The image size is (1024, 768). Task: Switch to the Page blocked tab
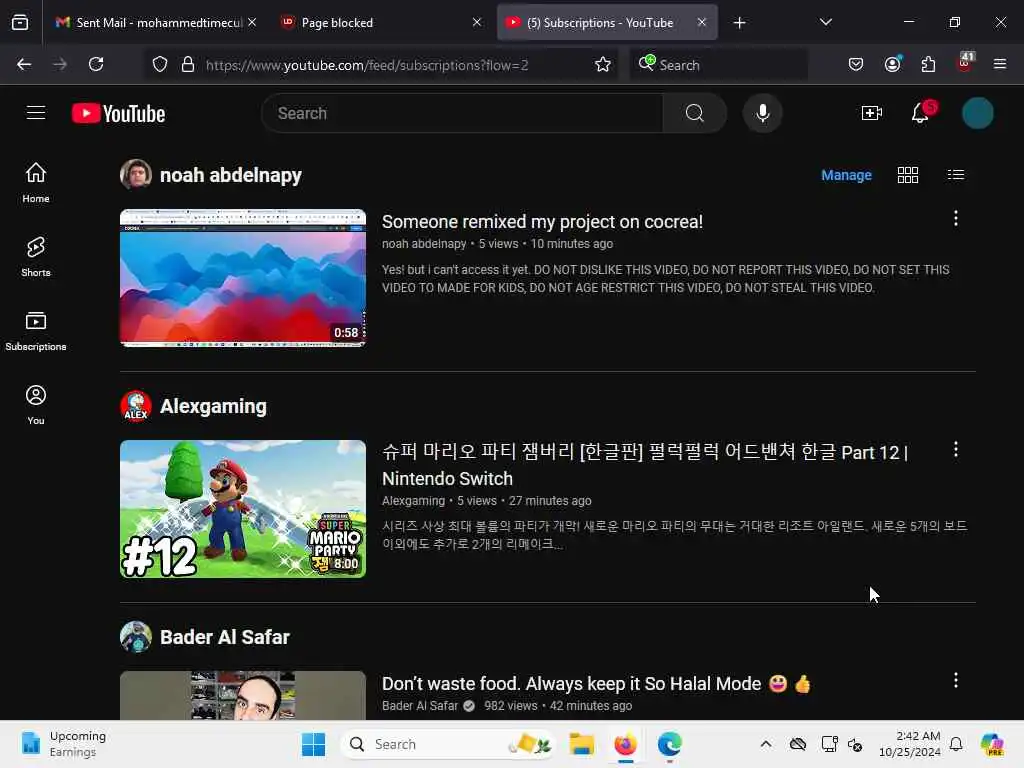point(381,22)
